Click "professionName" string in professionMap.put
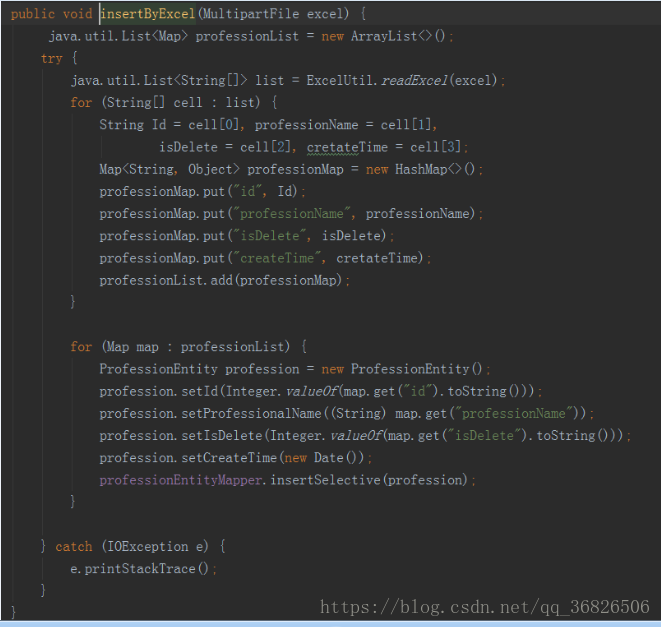 292,214
